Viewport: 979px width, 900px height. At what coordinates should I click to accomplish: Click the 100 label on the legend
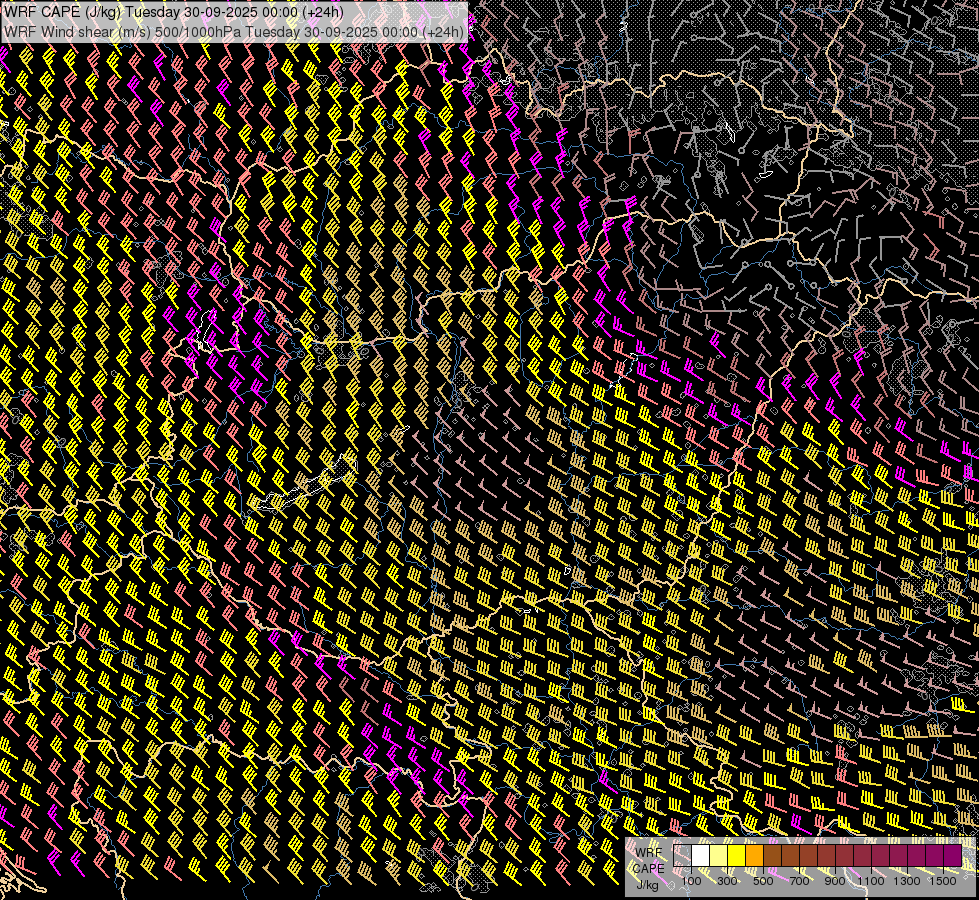pos(691,881)
